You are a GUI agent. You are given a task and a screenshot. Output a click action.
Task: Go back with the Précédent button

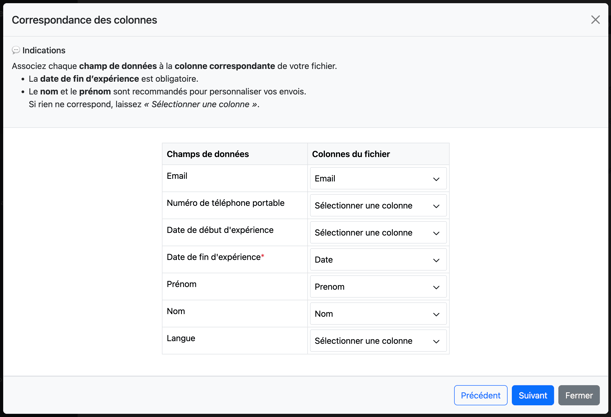click(x=480, y=395)
